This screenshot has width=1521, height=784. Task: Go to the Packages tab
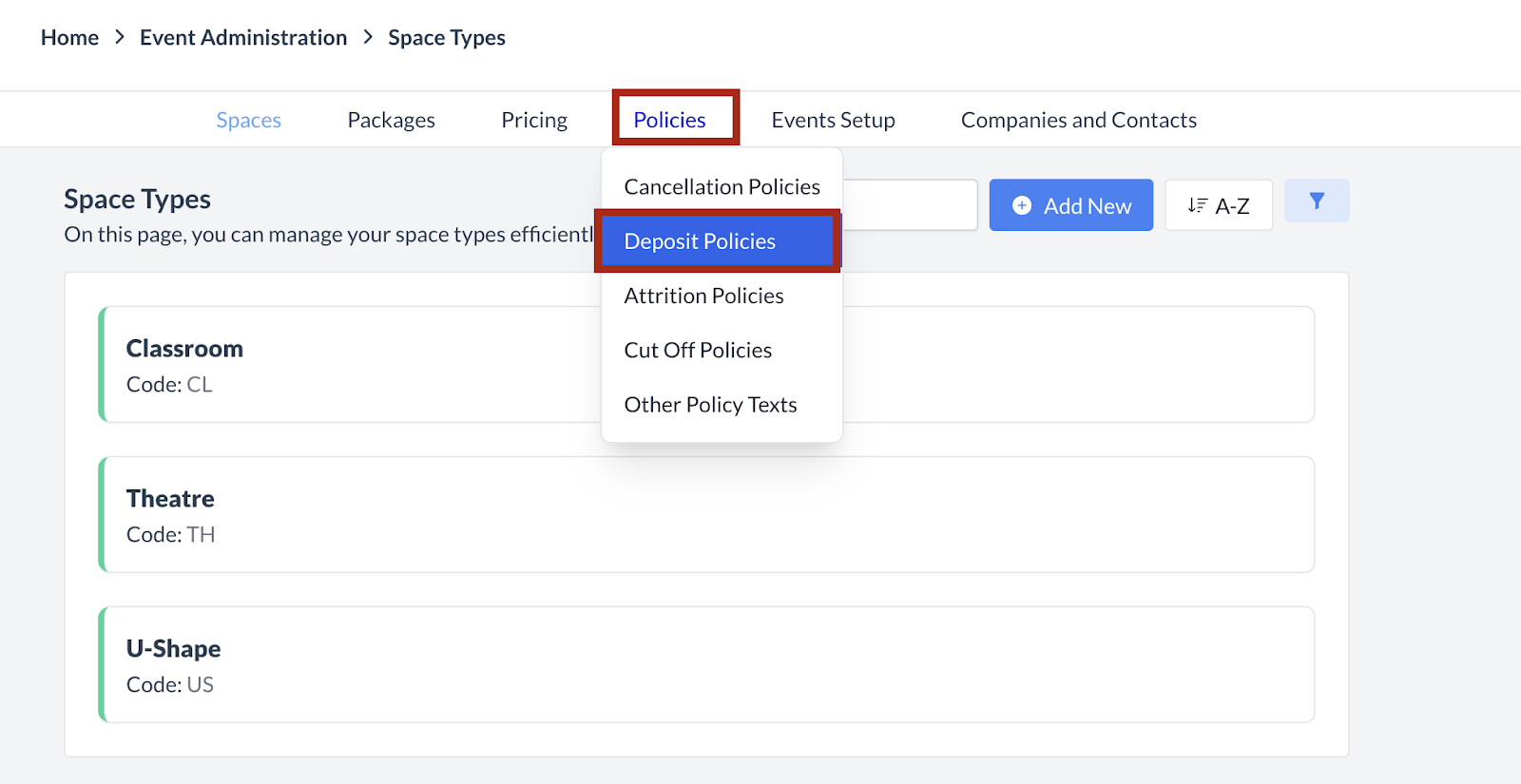(x=391, y=120)
